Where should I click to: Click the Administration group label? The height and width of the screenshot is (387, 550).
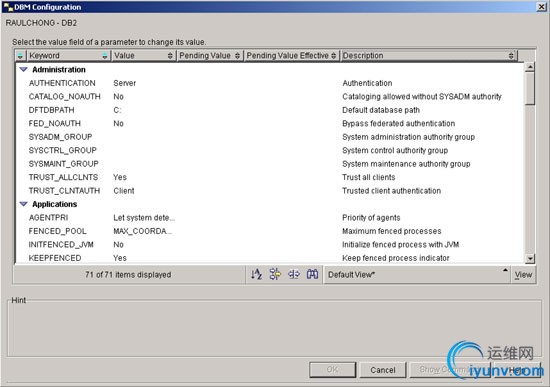[59, 69]
